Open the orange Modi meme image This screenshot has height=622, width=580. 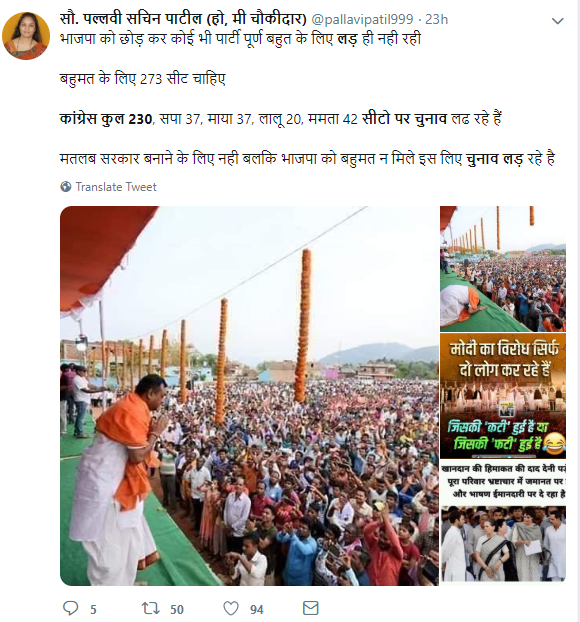tap(503, 396)
